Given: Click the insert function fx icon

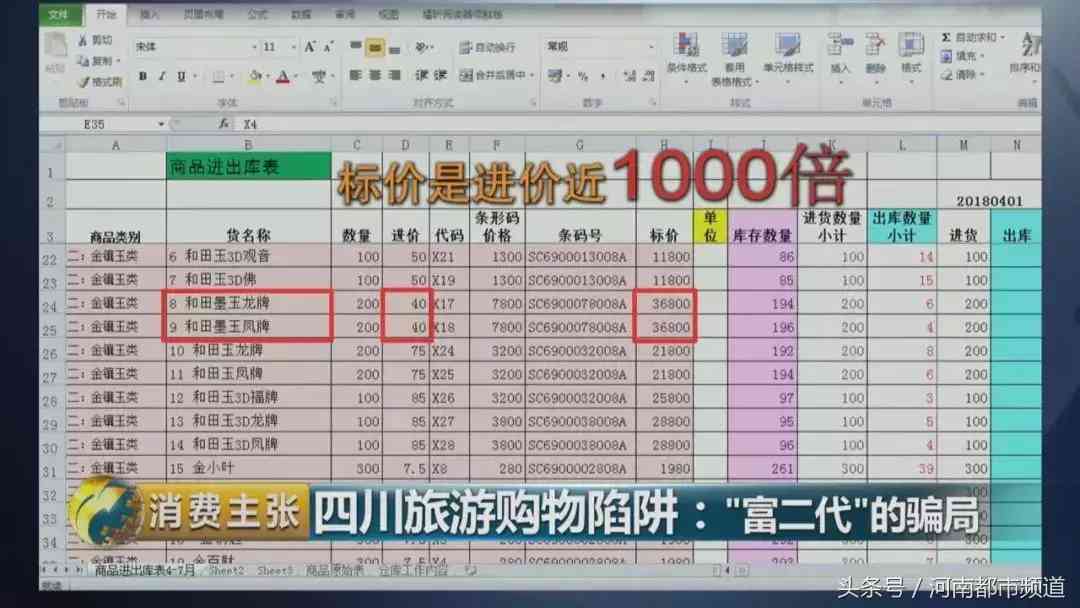Looking at the screenshot, I should click(x=224, y=124).
